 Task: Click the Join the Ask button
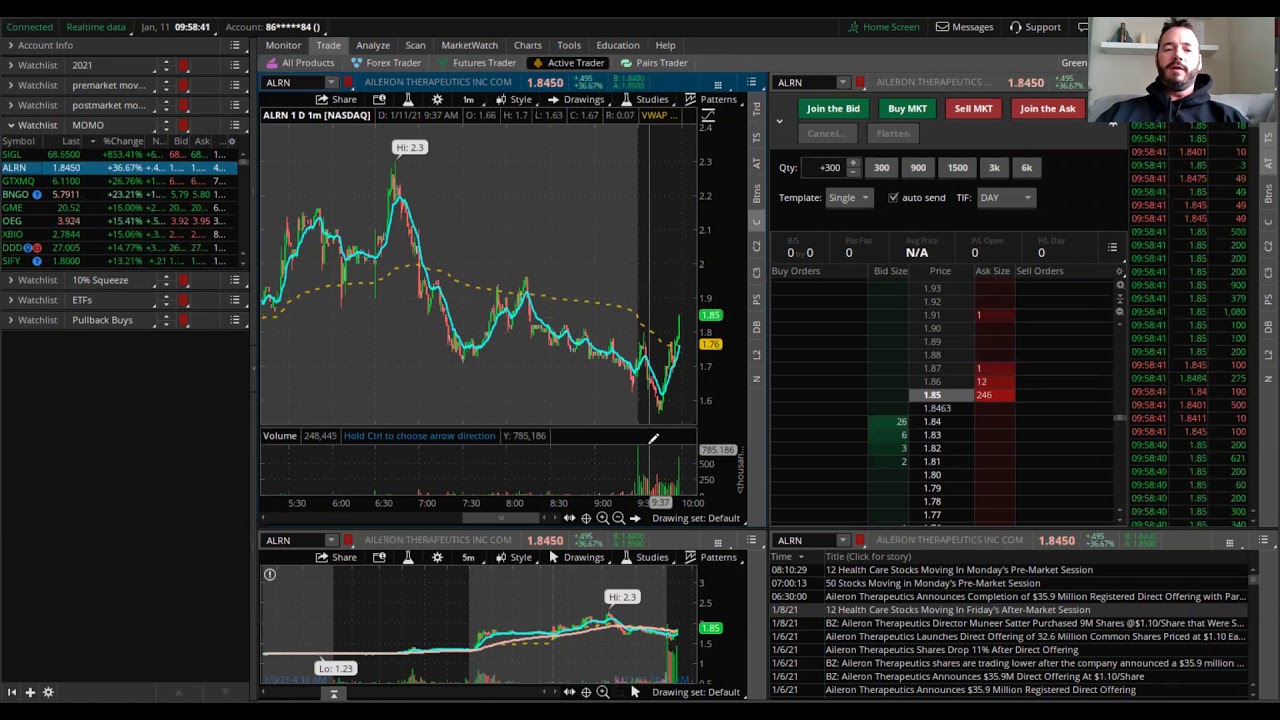point(1047,109)
